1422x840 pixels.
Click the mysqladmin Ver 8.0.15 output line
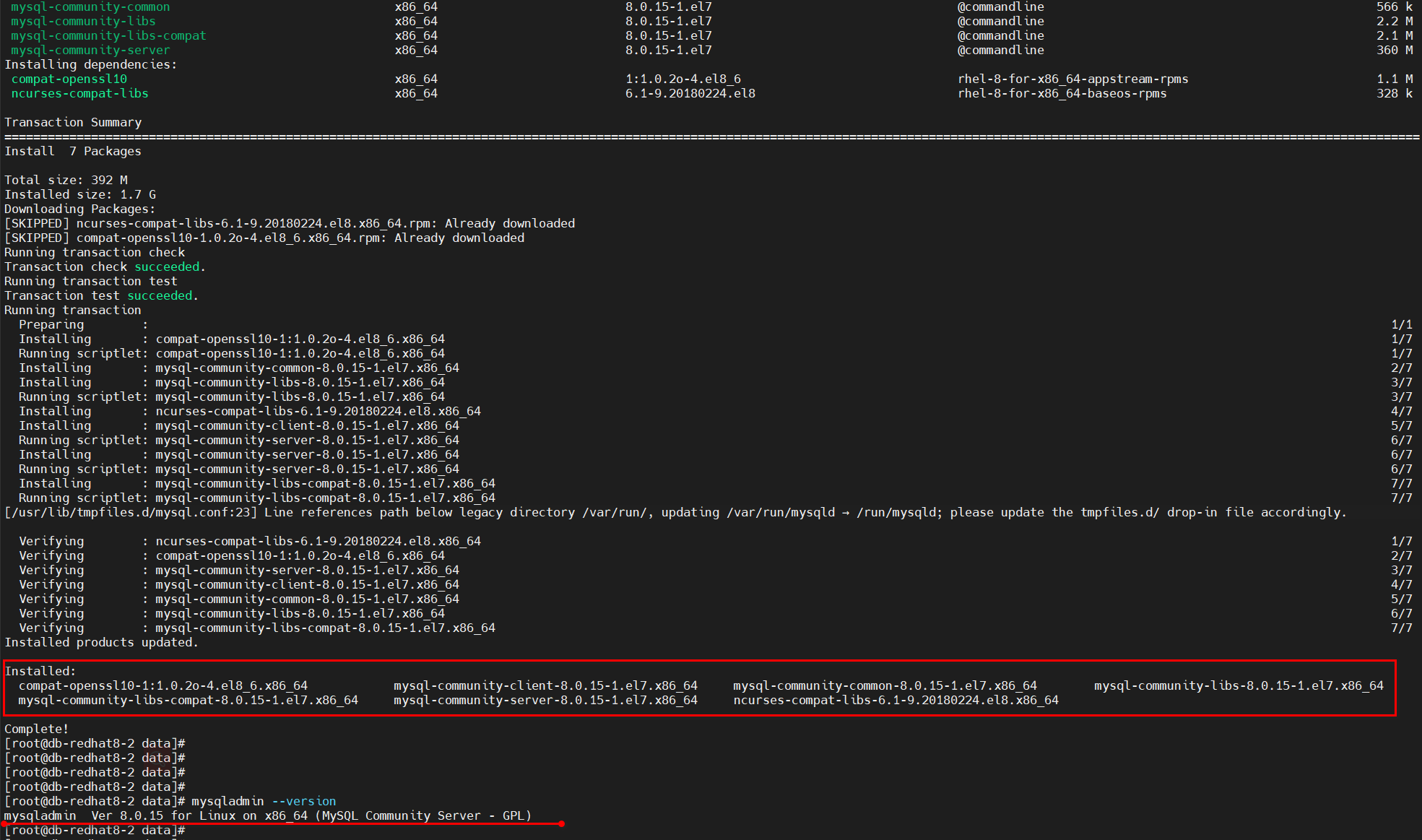coord(267,815)
